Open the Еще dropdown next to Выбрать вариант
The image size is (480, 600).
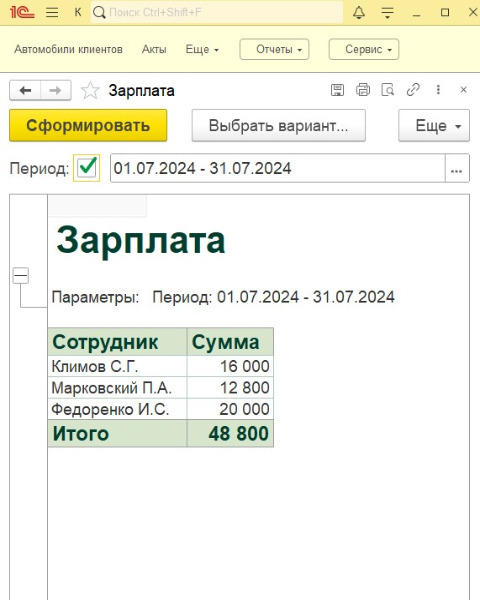(434, 126)
